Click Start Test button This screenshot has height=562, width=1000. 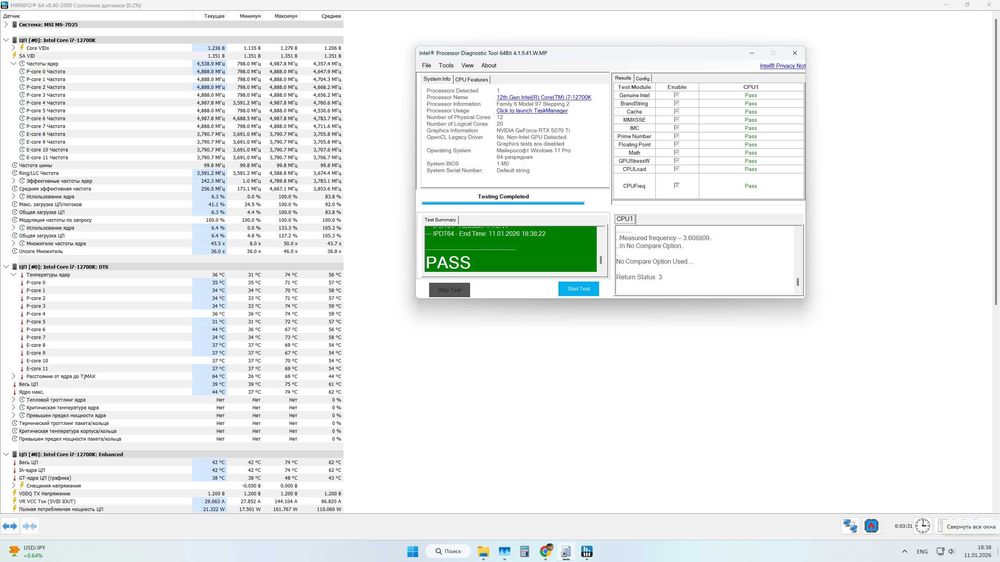(x=578, y=289)
